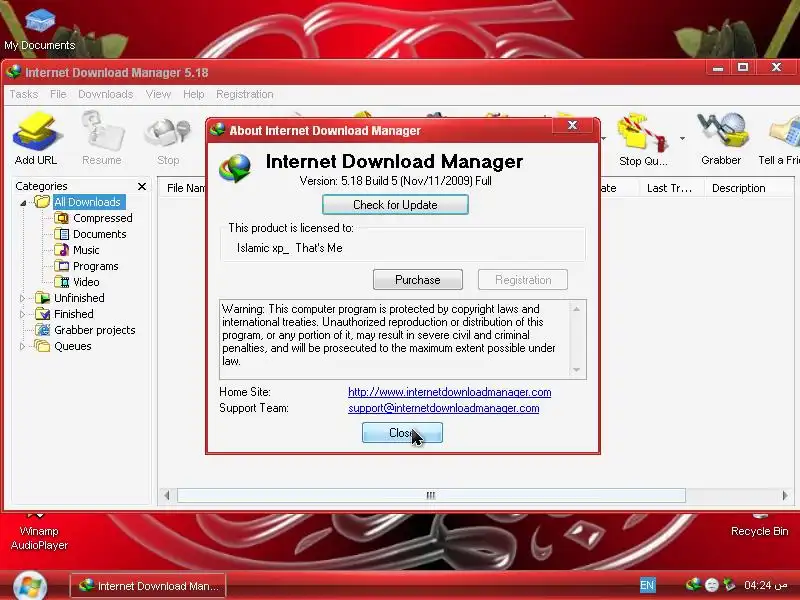Click the Grabber projects icon

click(x=42, y=330)
